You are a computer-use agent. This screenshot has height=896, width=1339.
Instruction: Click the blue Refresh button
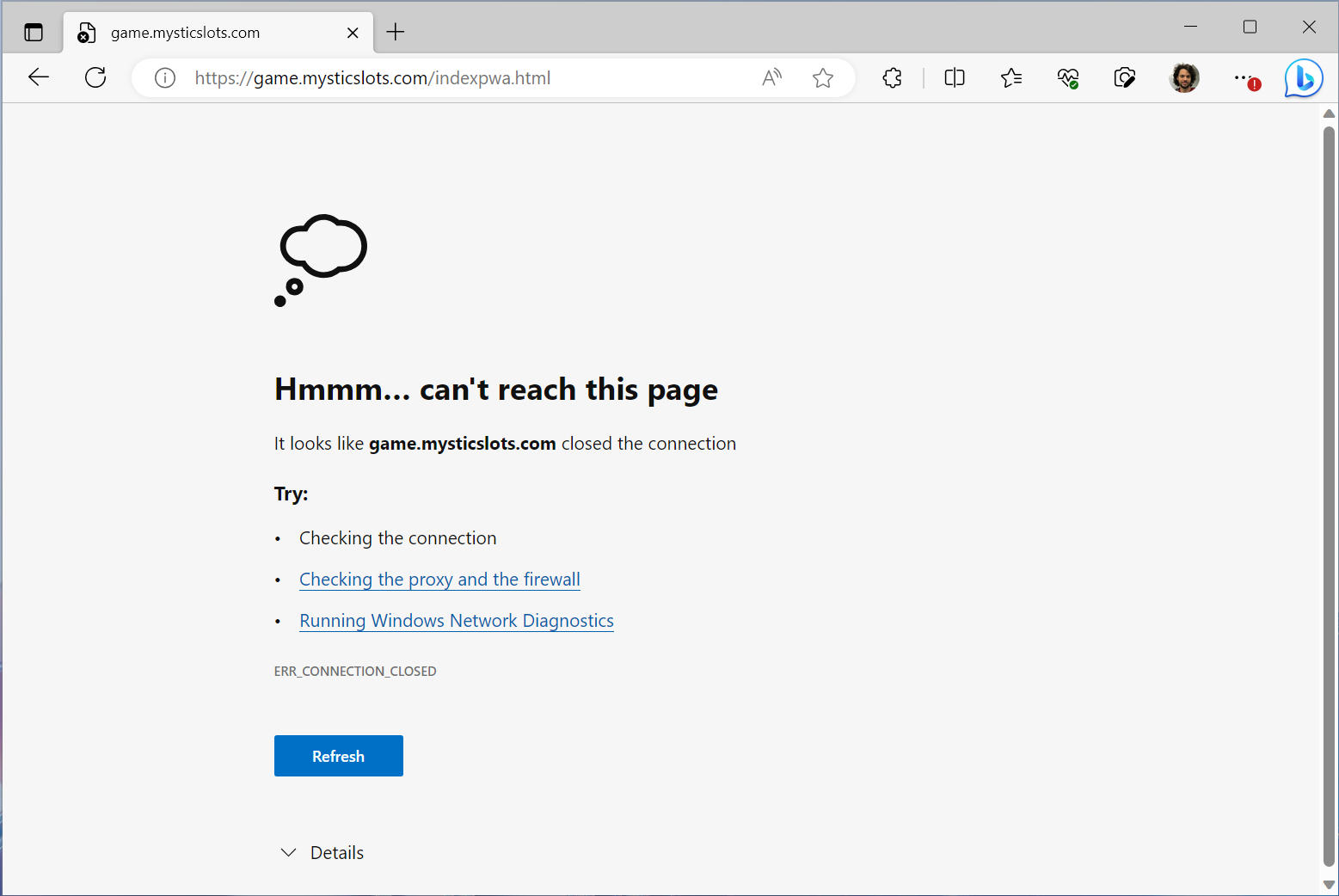pos(338,756)
